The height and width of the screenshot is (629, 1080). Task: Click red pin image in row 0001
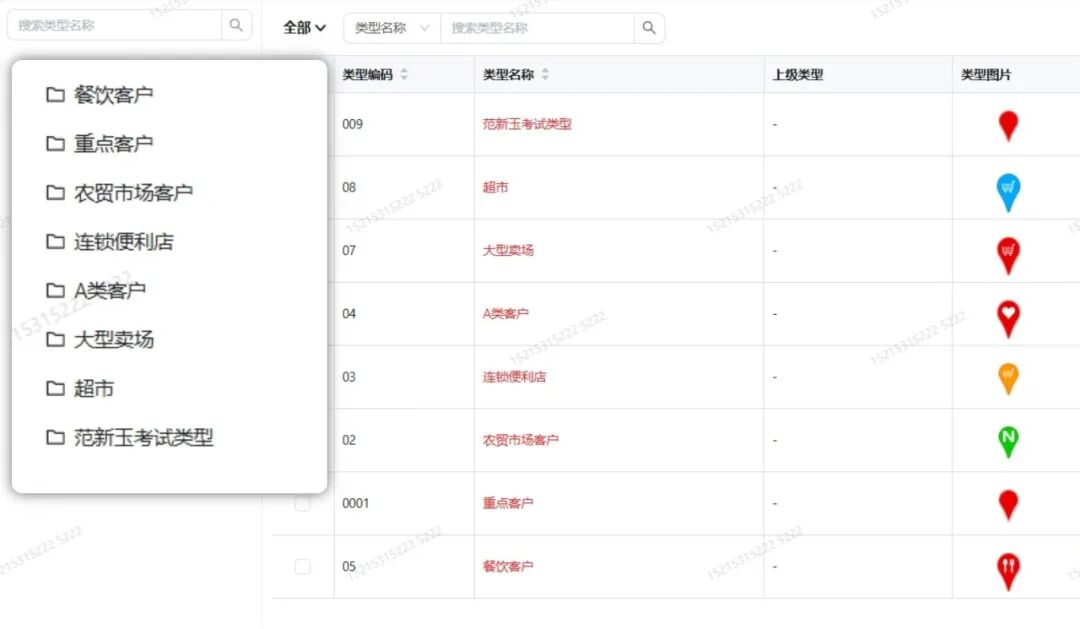(x=1008, y=504)
